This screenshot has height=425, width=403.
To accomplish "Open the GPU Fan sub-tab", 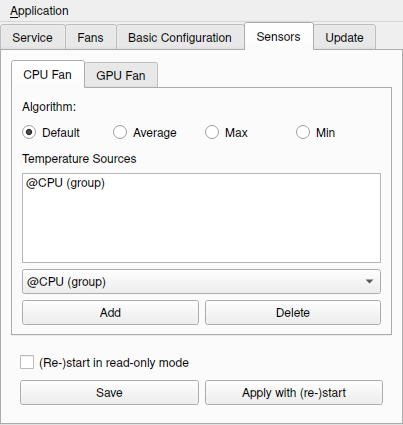I will click(x=121, y=75).
